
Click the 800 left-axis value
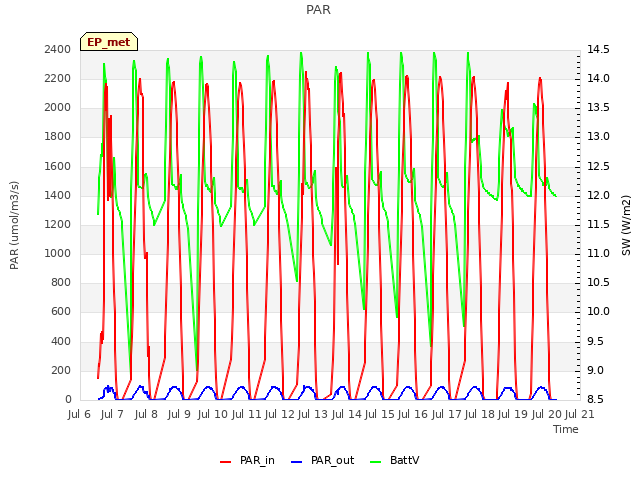click(61, 282)
